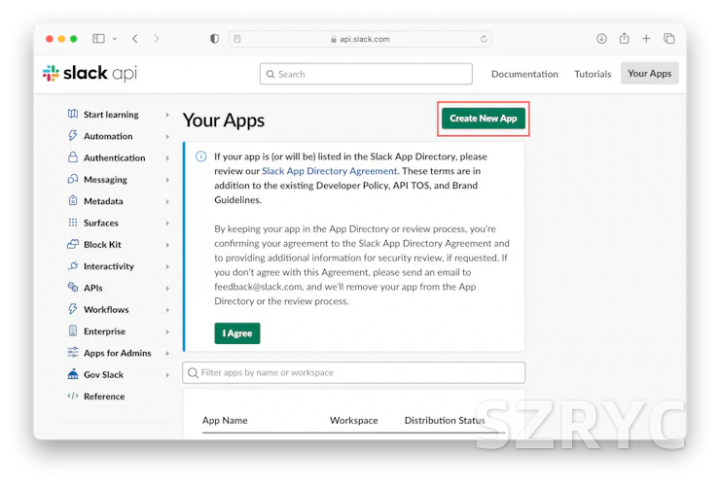The image size is (720, 484).
Task: Click the Filter apps by name field
Action: tap(354, 373)
